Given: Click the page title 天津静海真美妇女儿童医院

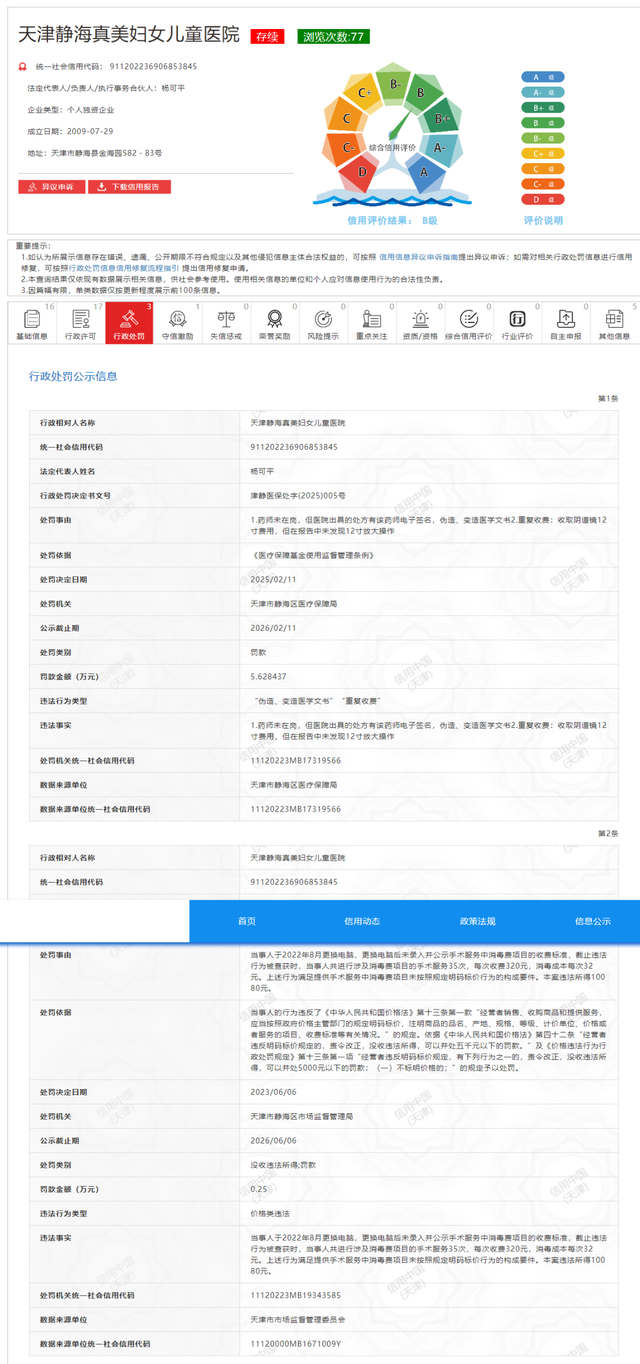Looking at the screenshot, I should click(129, 36).
